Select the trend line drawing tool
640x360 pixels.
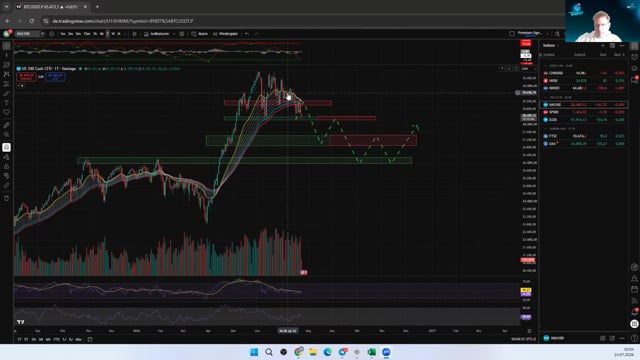pos(7,56)
